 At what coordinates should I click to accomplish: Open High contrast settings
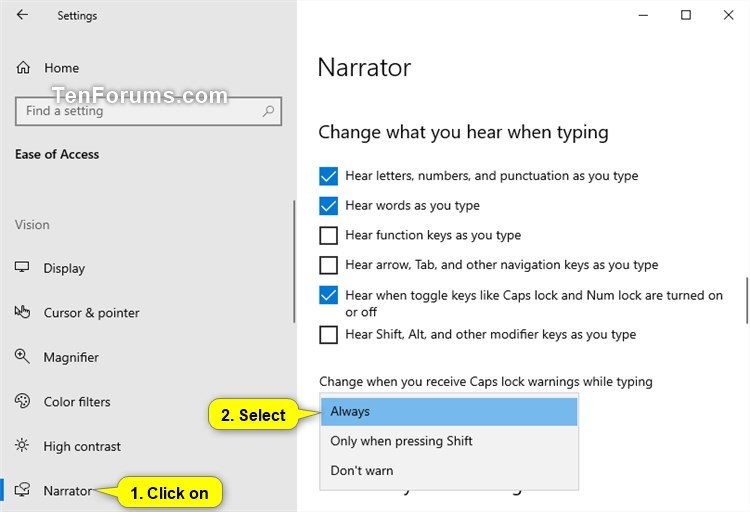[82, 446]
